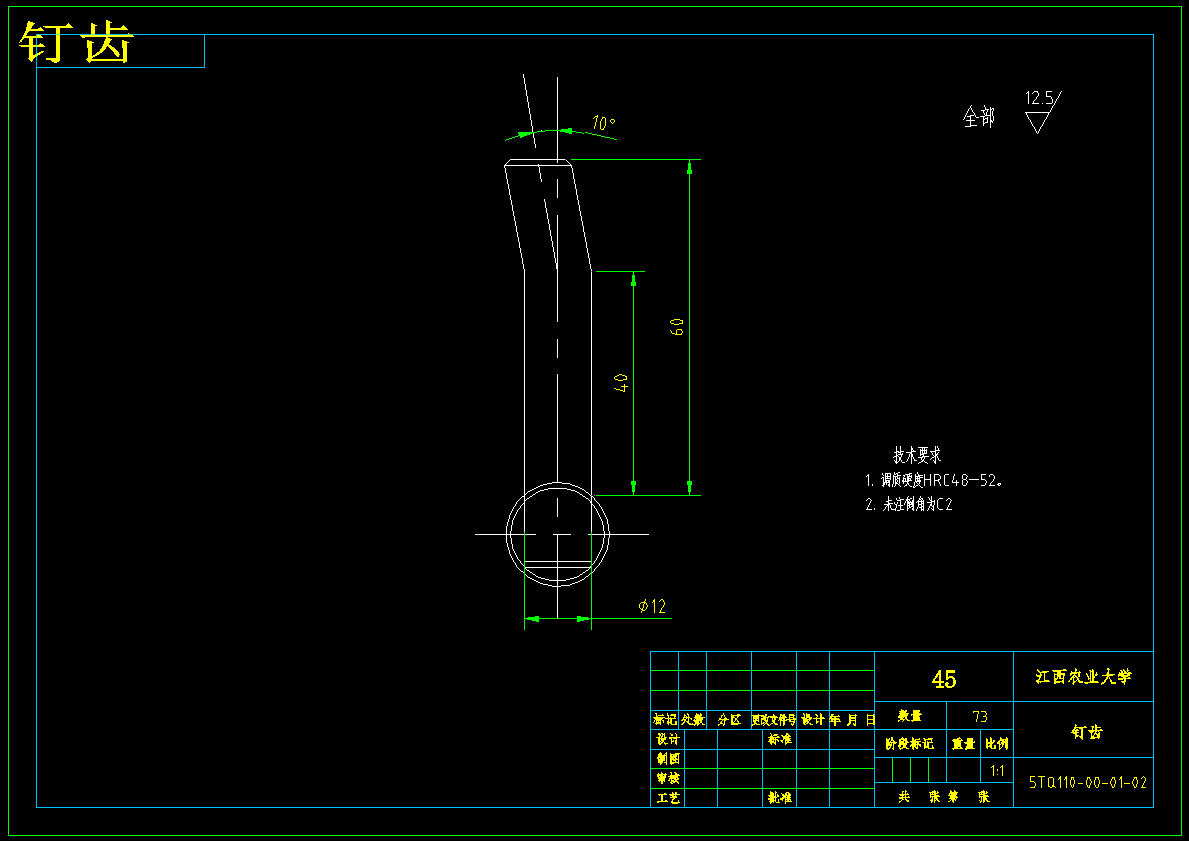1189x841 pixels.
Task: Click the 年 月 日 date header cell
Action: click(852, 719)
